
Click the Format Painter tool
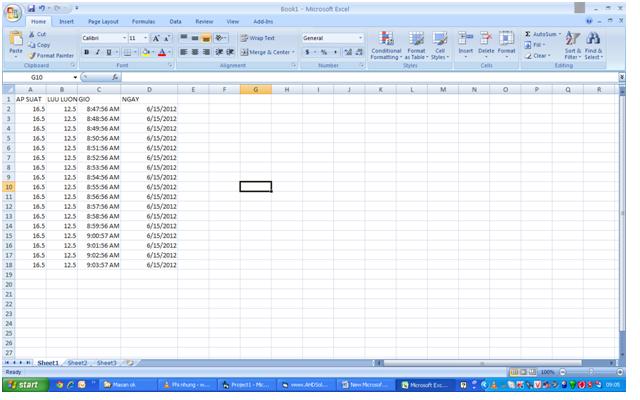tap(50, 56)
